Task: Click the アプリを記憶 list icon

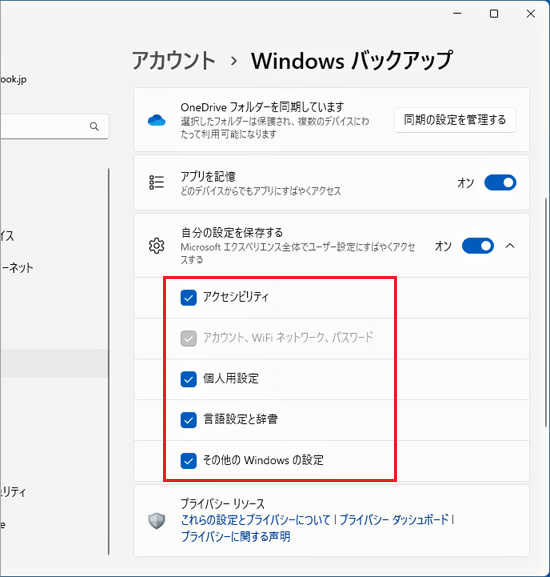Action: [x=156, y=183]
